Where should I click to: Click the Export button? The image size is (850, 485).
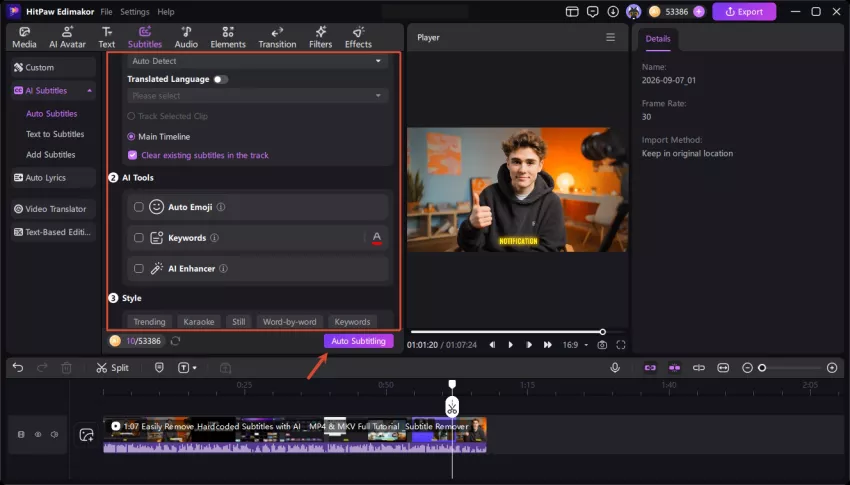744,11
